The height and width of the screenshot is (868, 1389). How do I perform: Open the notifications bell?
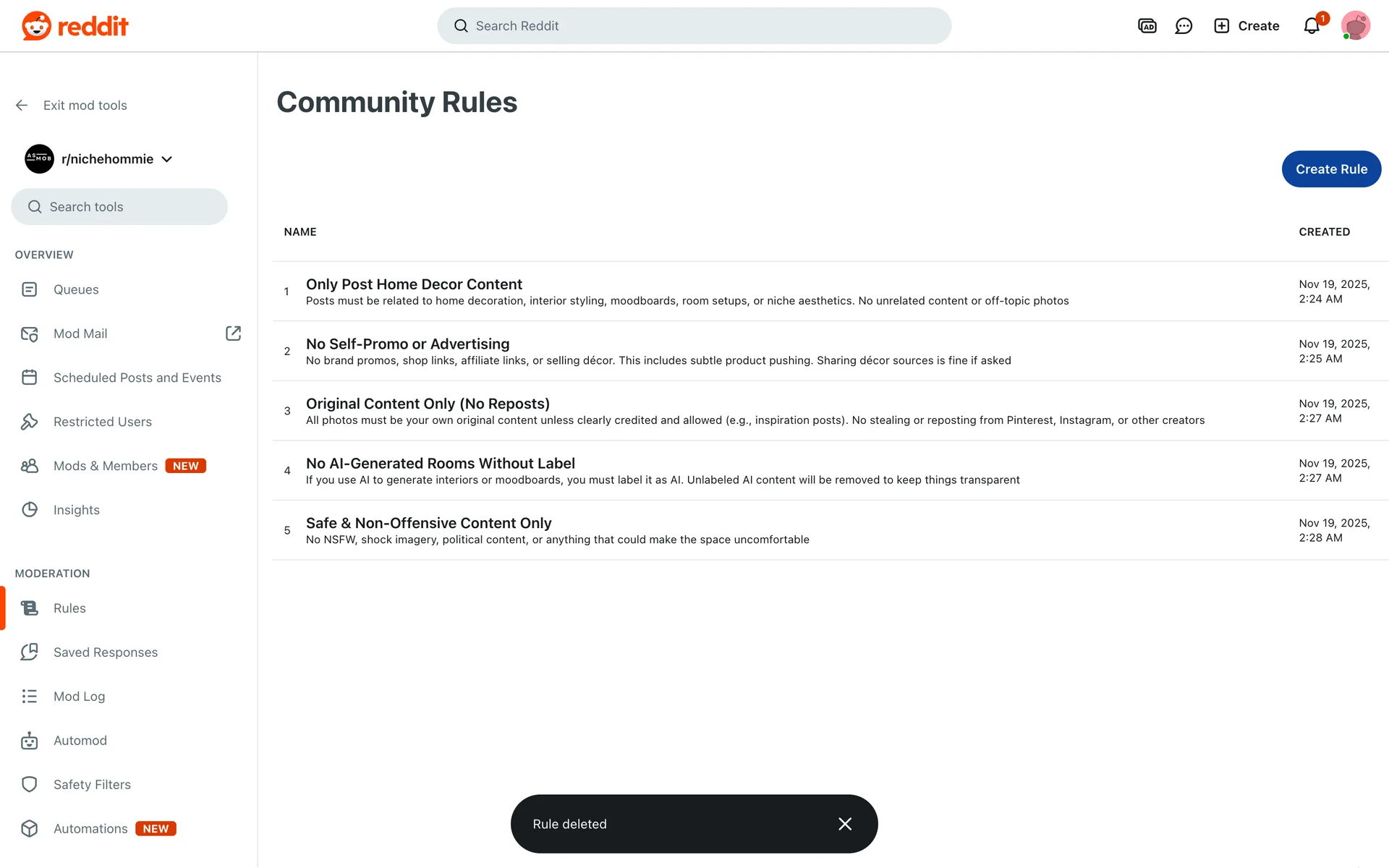(1312, 26)
